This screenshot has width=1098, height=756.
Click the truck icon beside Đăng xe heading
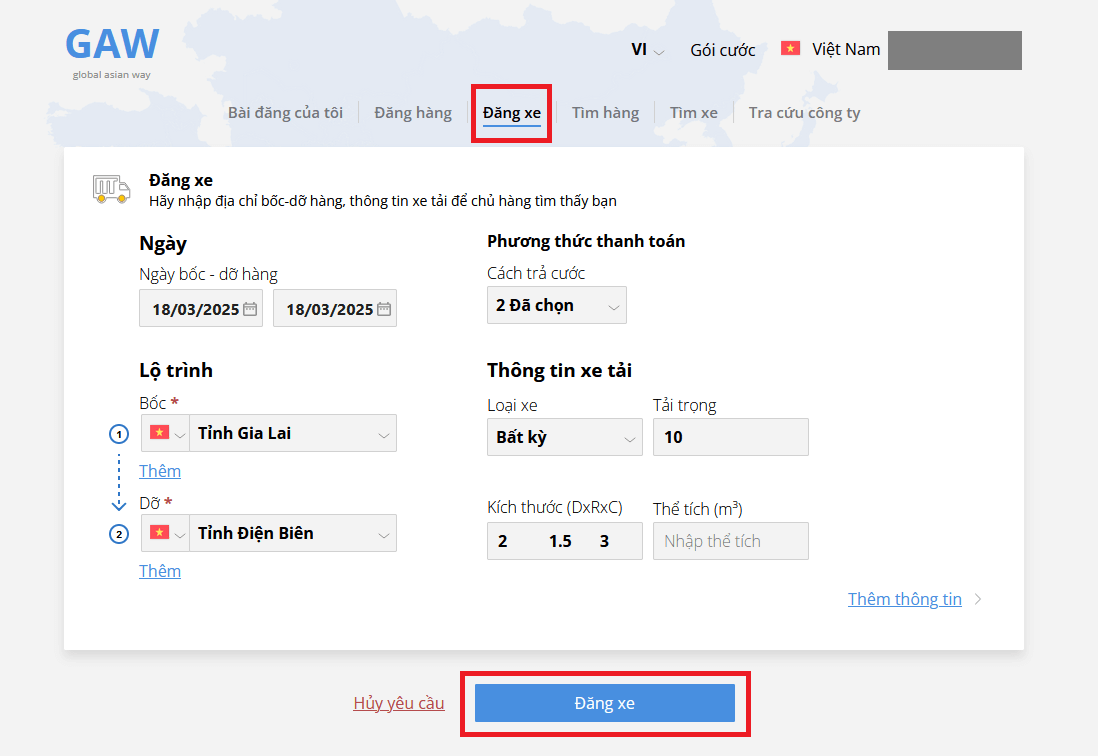click(111, 189)
